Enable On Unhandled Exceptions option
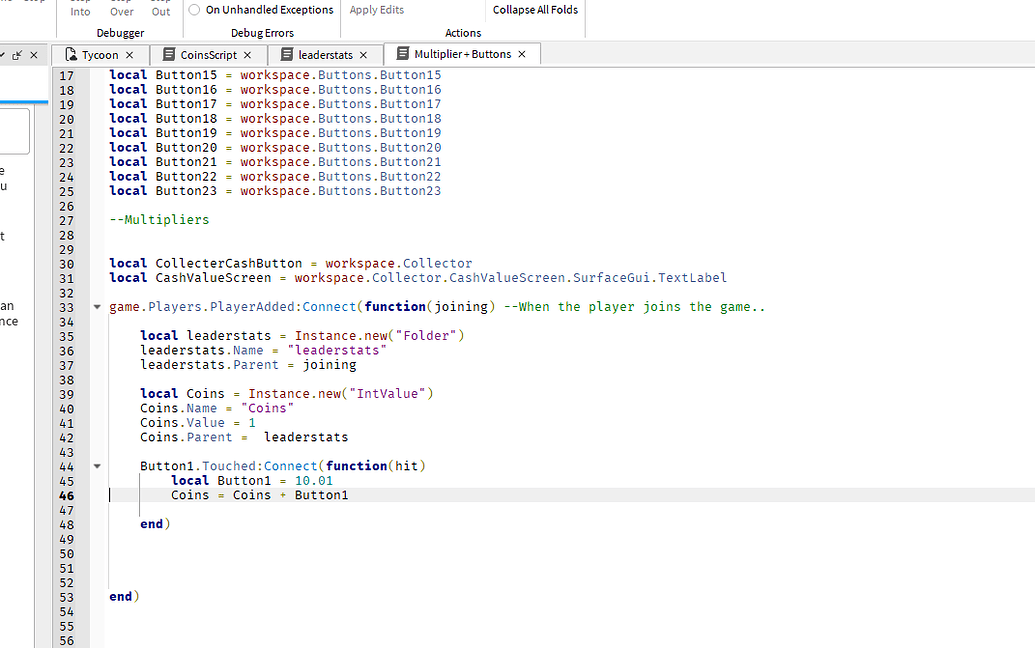The height and width of the screenshot is (648, 1035). 195,10
